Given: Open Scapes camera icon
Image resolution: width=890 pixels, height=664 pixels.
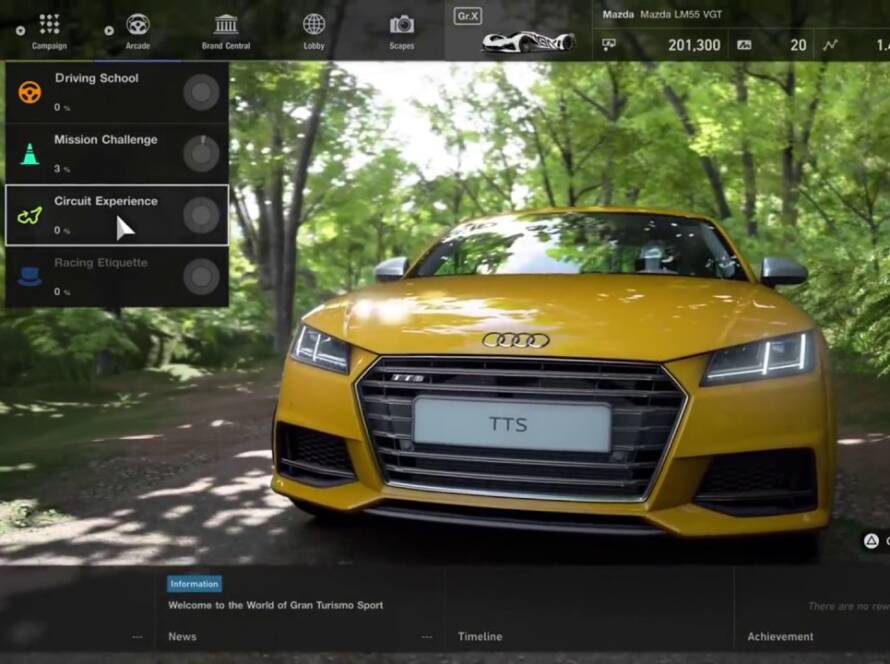Looking at the screenshot, I should point(402,25).
